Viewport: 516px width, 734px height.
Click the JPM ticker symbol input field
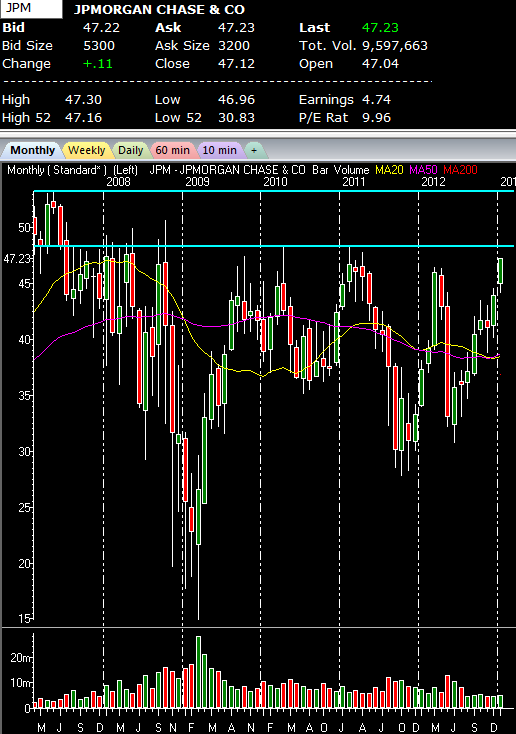31,8
